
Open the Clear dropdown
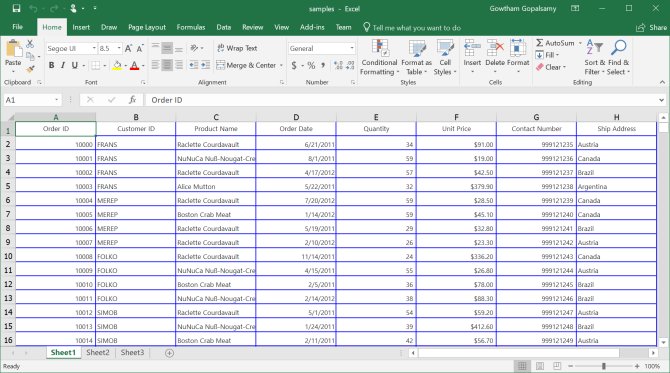[x=551, y=67]
